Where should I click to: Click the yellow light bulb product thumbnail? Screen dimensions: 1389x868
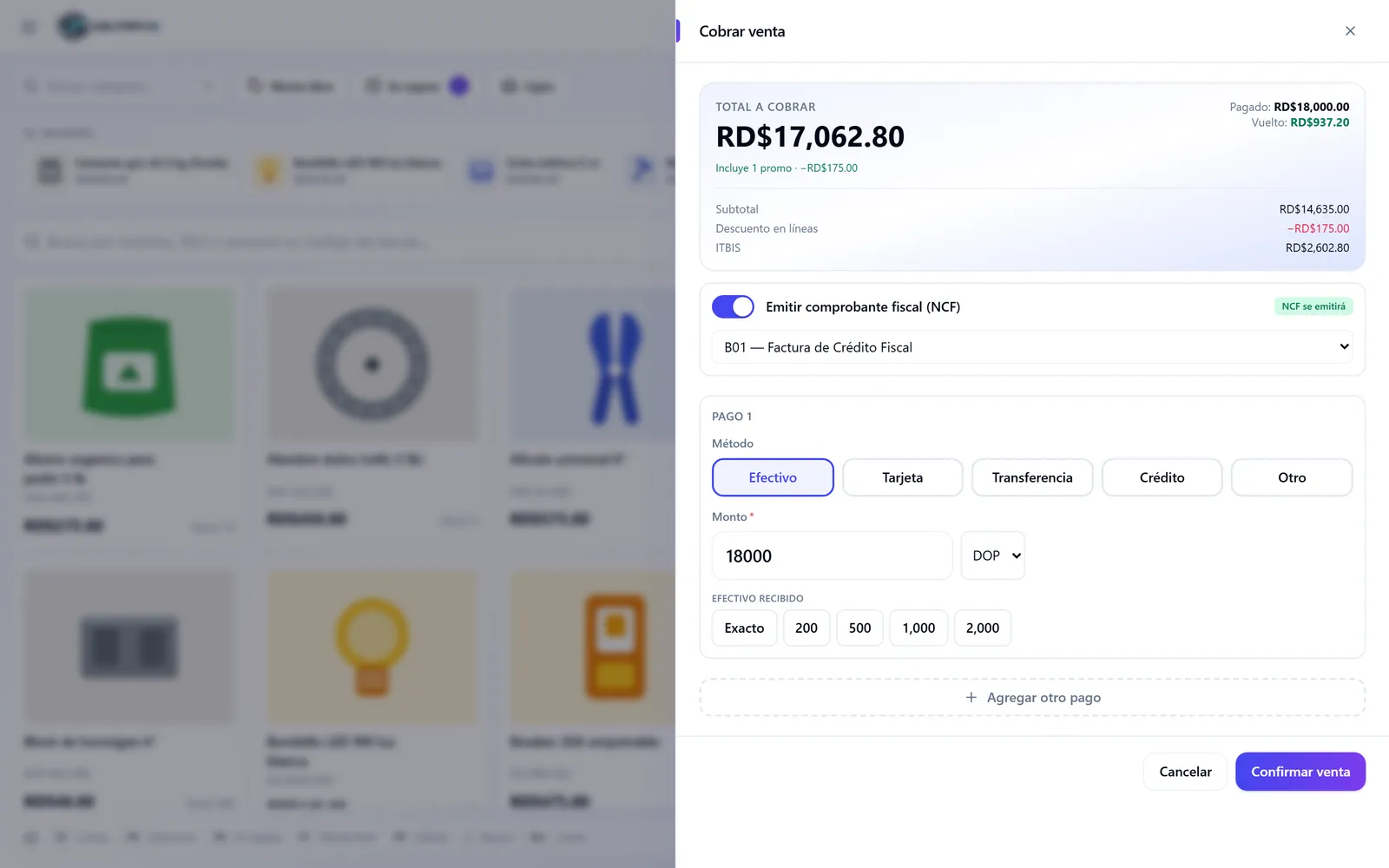point(372,647)
